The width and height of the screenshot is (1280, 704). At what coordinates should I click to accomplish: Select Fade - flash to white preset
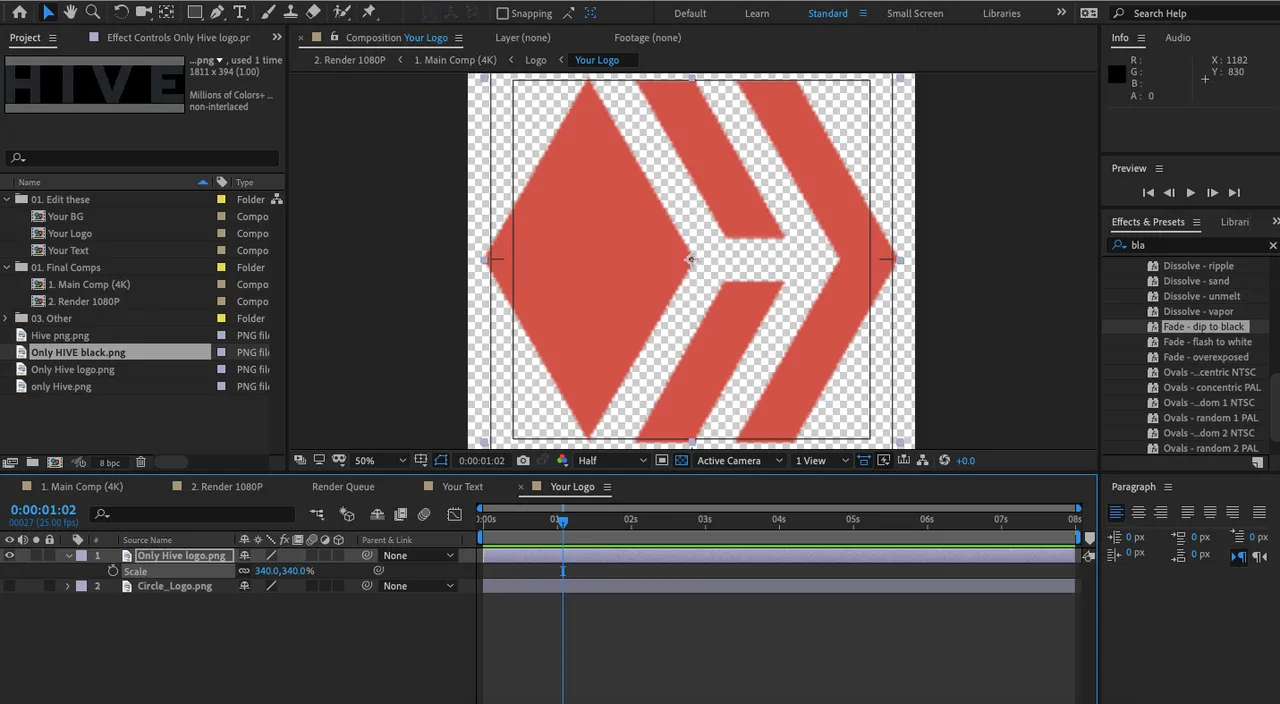tap(1207, 342)
